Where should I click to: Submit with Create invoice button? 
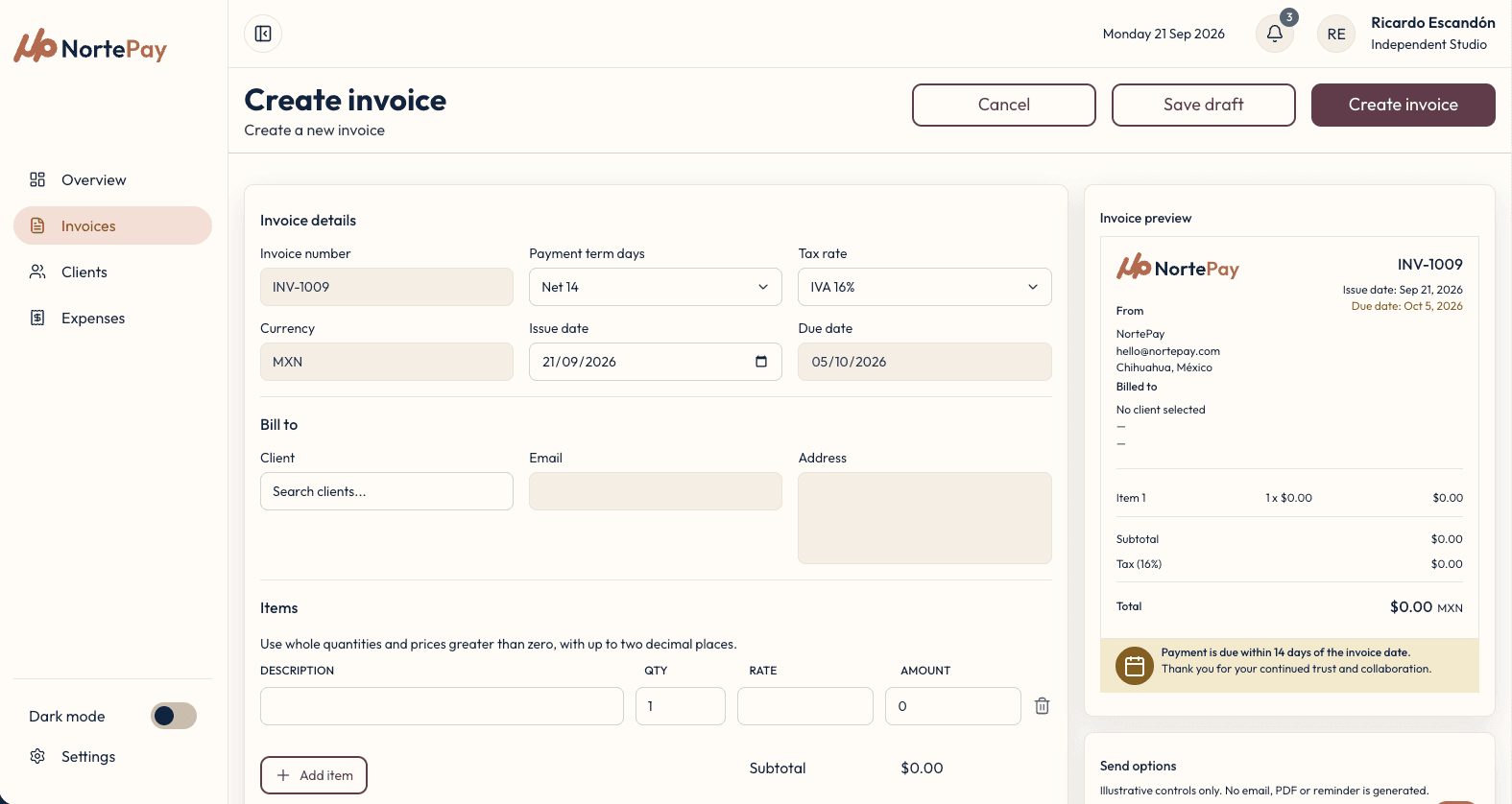click(x=1404, y=105)
